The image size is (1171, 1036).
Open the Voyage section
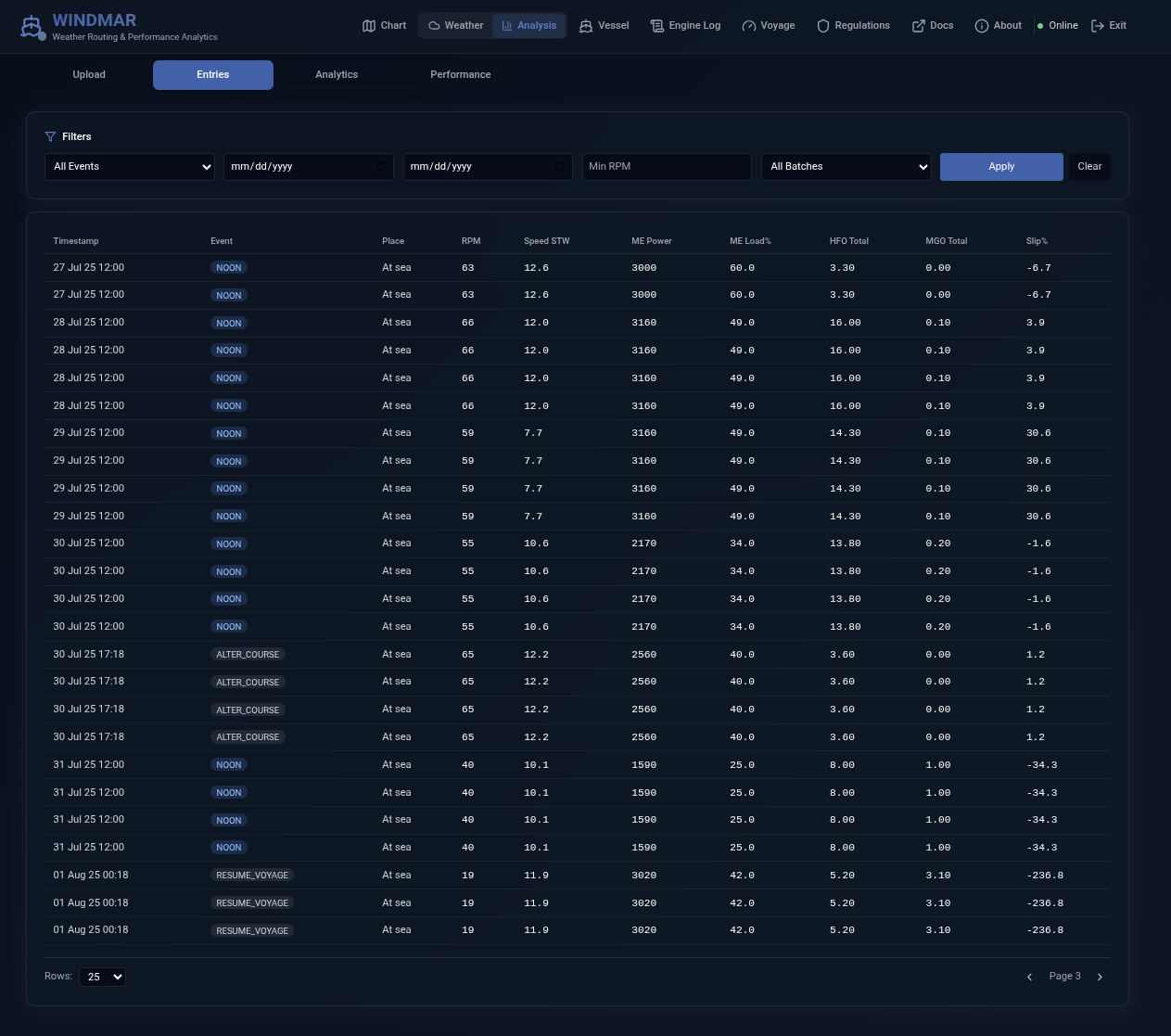coord(768,26)
